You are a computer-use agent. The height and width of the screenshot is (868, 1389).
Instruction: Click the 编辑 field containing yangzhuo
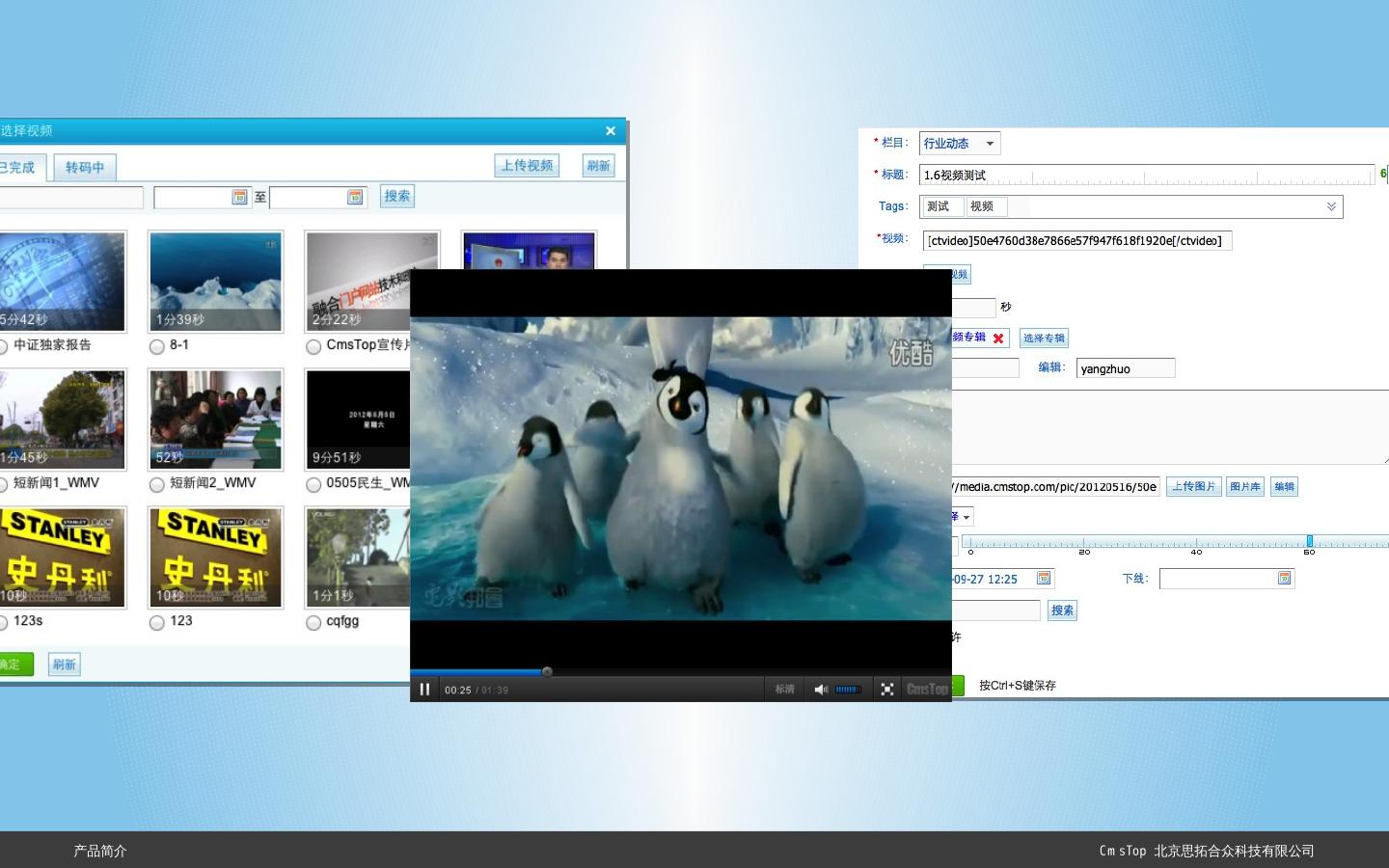pyautogui.click(x=1125, y=368)
